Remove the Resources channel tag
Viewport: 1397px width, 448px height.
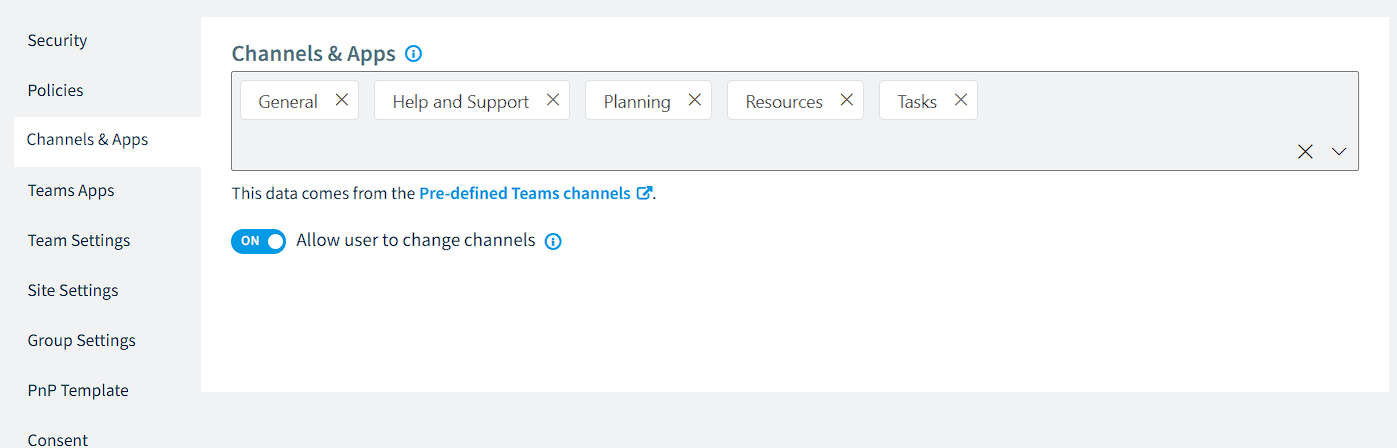[x=847, y=100]
